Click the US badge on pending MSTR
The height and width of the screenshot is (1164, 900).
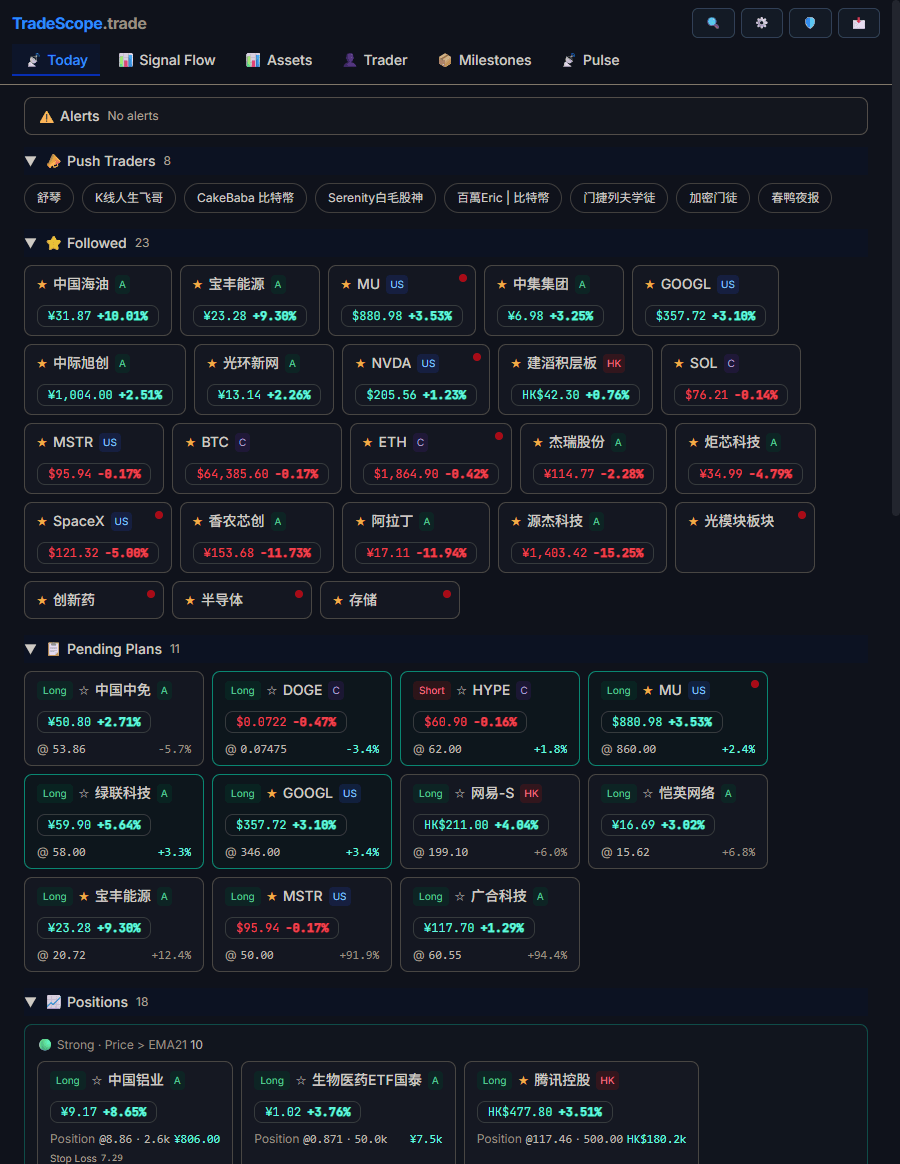click(339, 897)
